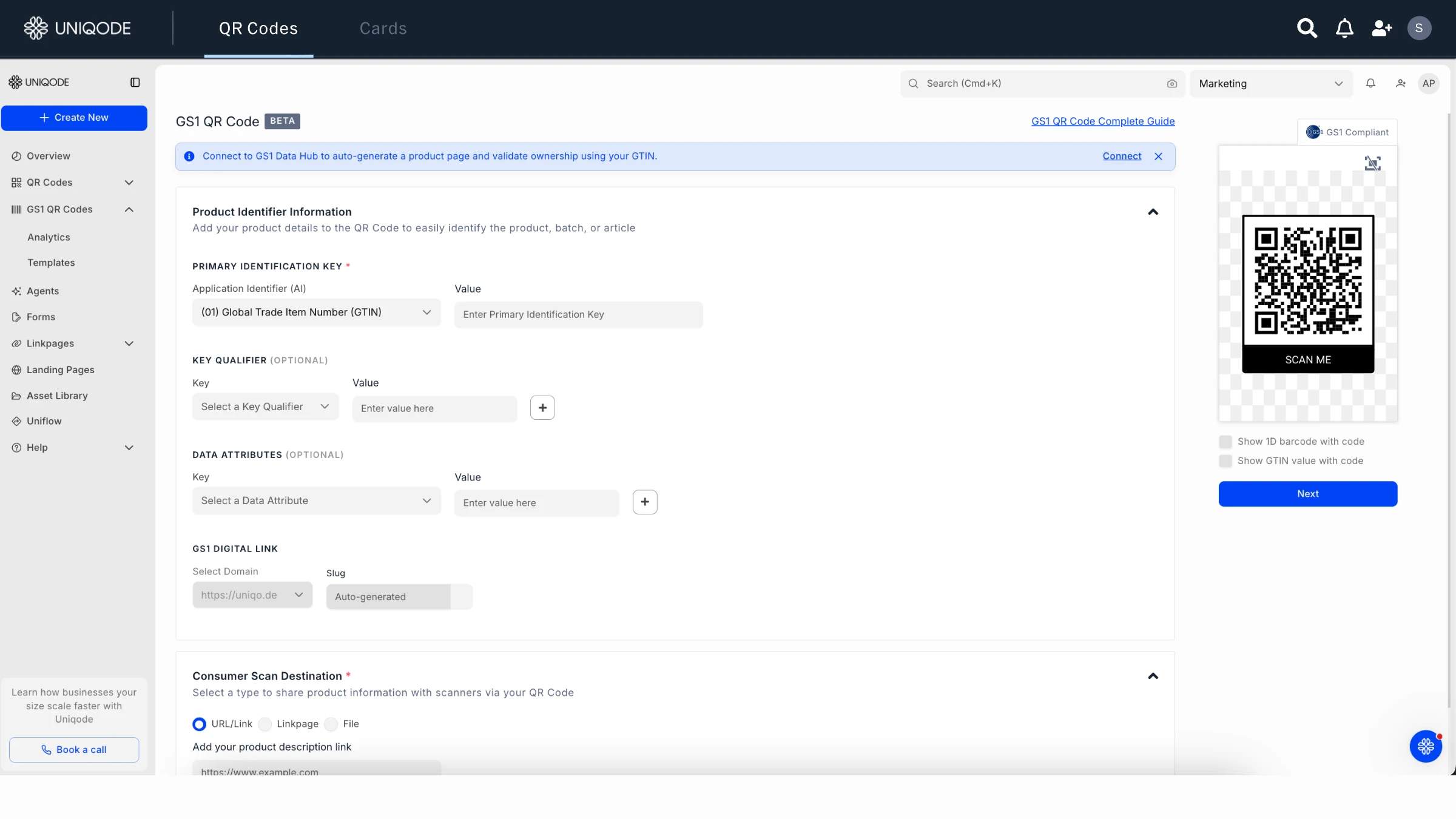Collapse the Product Identifier Information section
Screen dimensions: 1456x819
[1153, 212]
